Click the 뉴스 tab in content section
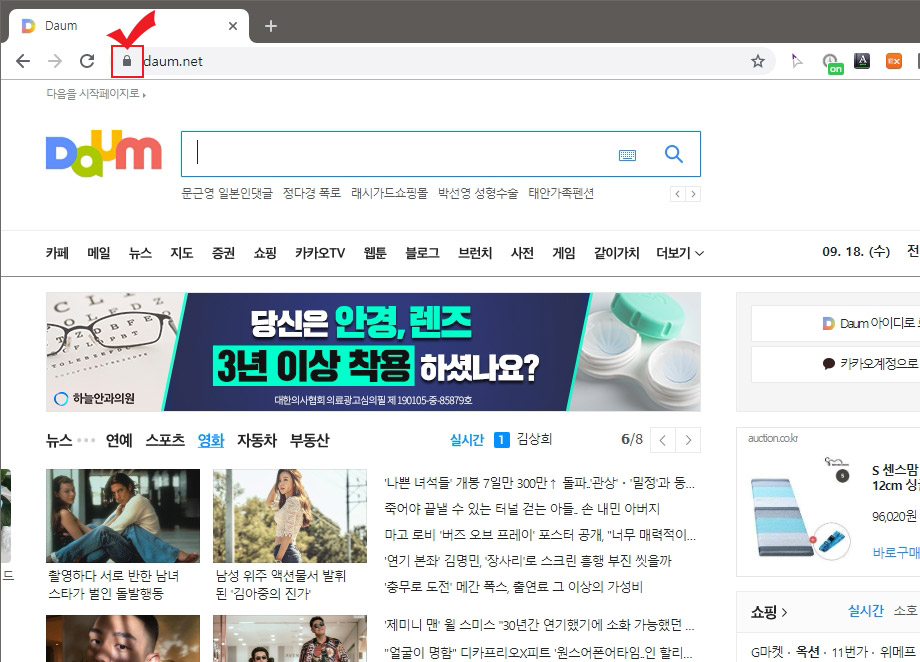920x662 pixels. [59, 440]
